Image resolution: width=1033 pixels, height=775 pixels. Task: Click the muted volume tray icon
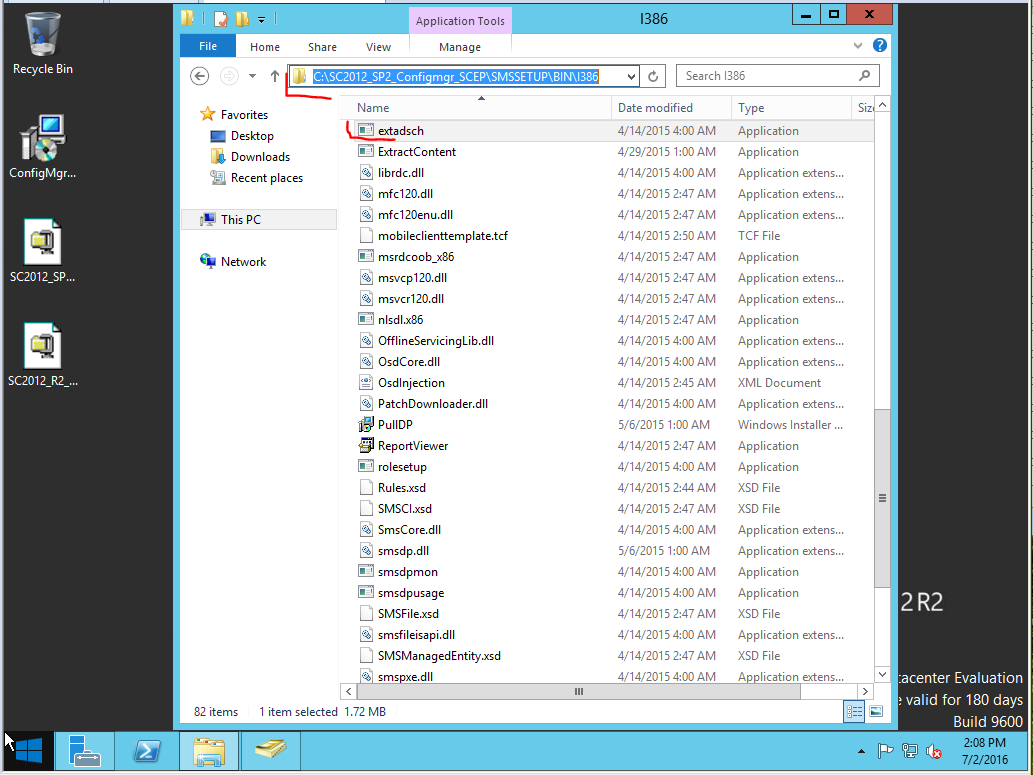coord(934,751)
